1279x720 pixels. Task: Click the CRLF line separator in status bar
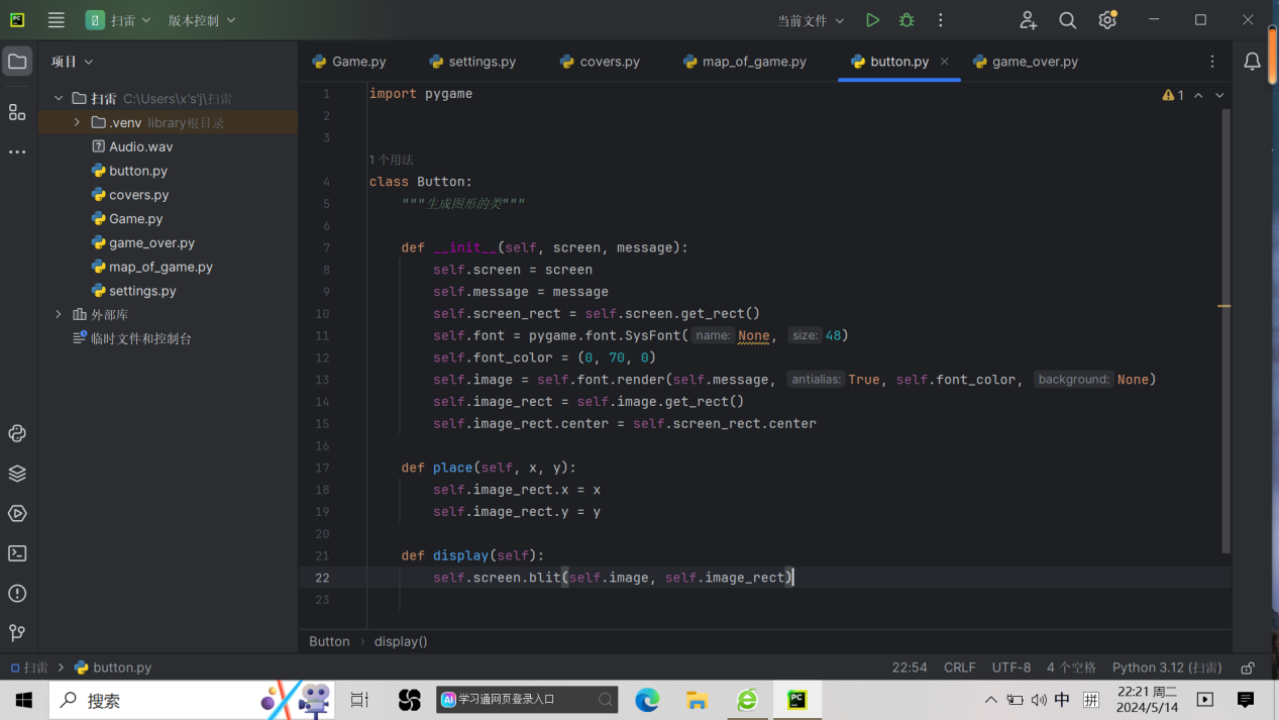tap(959, 668)
